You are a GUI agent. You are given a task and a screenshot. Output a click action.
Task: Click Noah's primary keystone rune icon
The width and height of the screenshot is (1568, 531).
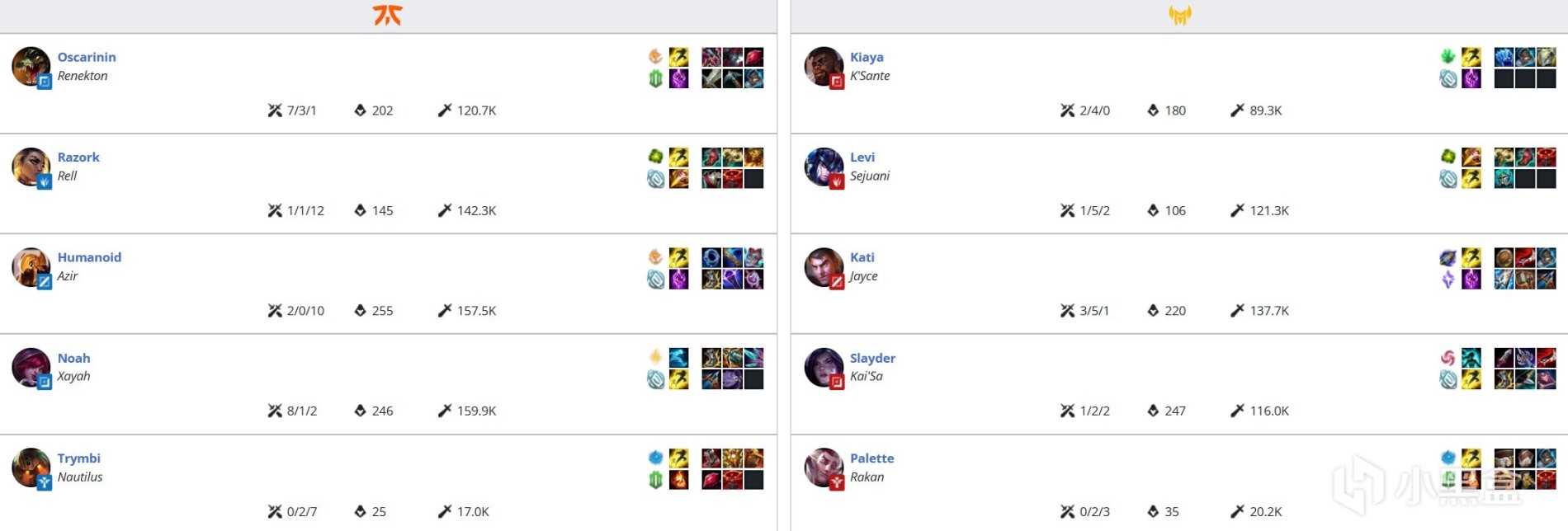coord(655,357)
